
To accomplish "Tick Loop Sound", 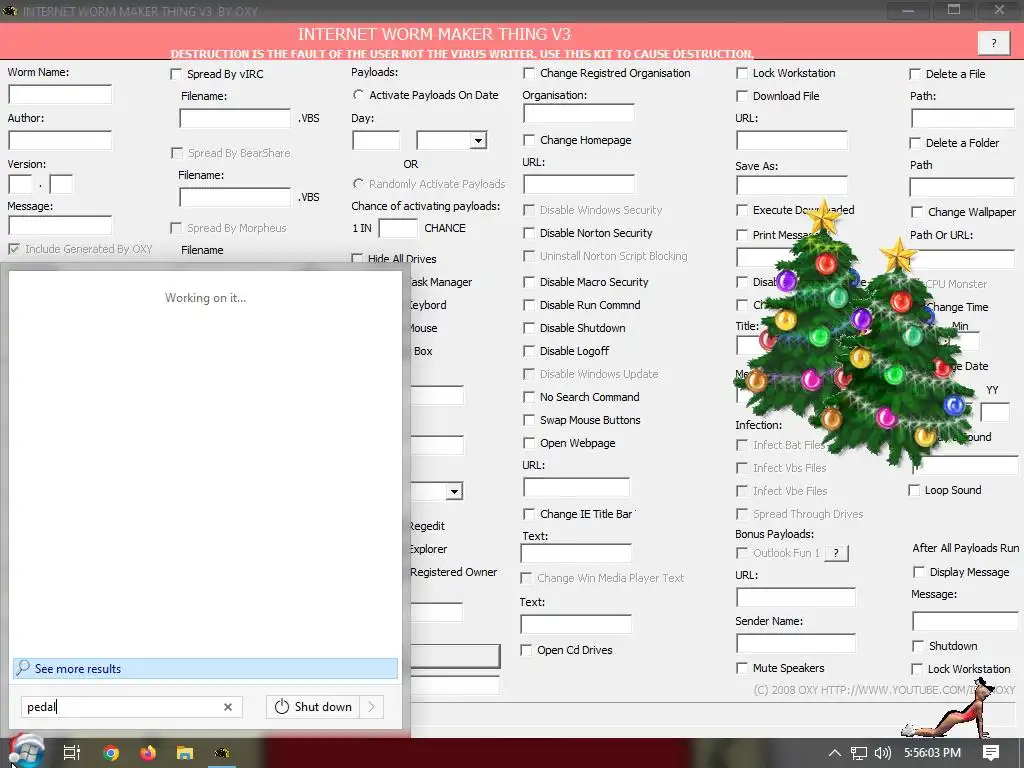I will pyautogui.click(x=914, y=490).
